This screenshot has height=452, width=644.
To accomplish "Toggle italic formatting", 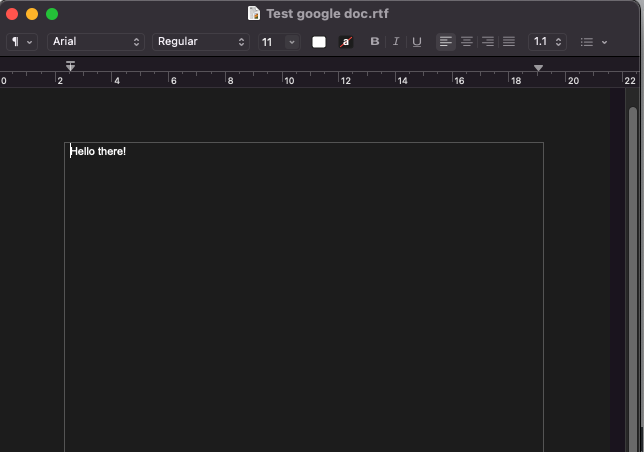I will coord(396,41).
